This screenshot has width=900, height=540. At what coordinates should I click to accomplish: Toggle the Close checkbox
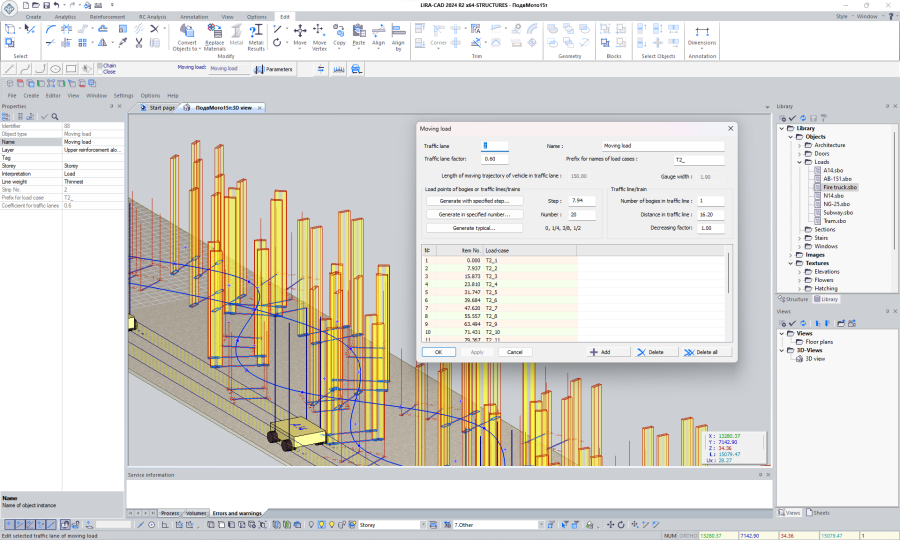(99, 72)
